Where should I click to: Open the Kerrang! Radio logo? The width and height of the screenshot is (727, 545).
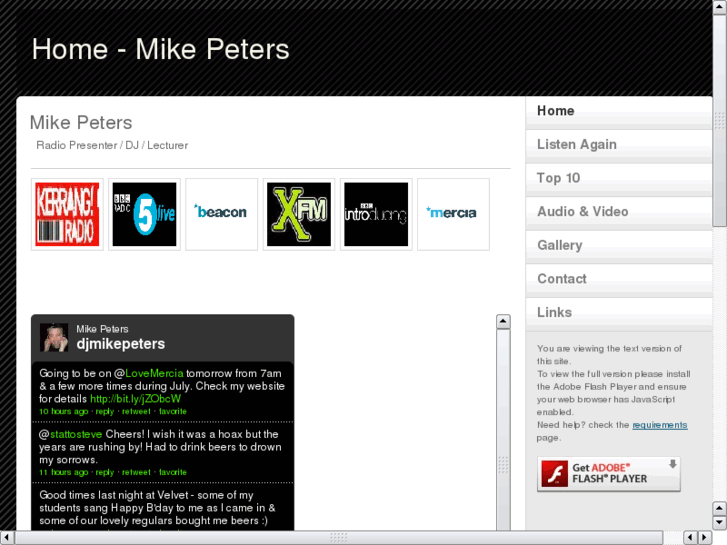coord(67,214)
